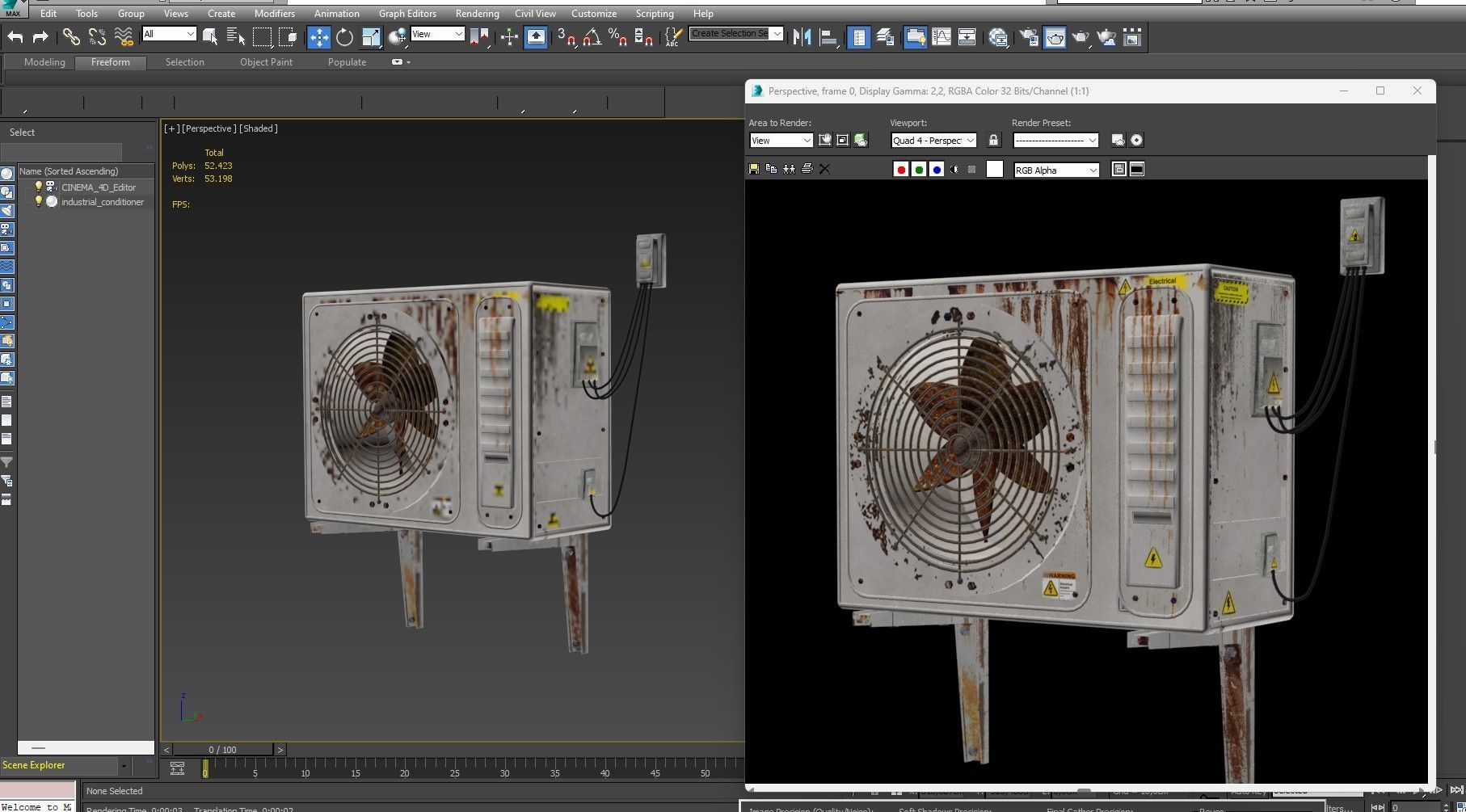Open Area to Render View dropdown
1466x812 pixels.
coord(781,141)
